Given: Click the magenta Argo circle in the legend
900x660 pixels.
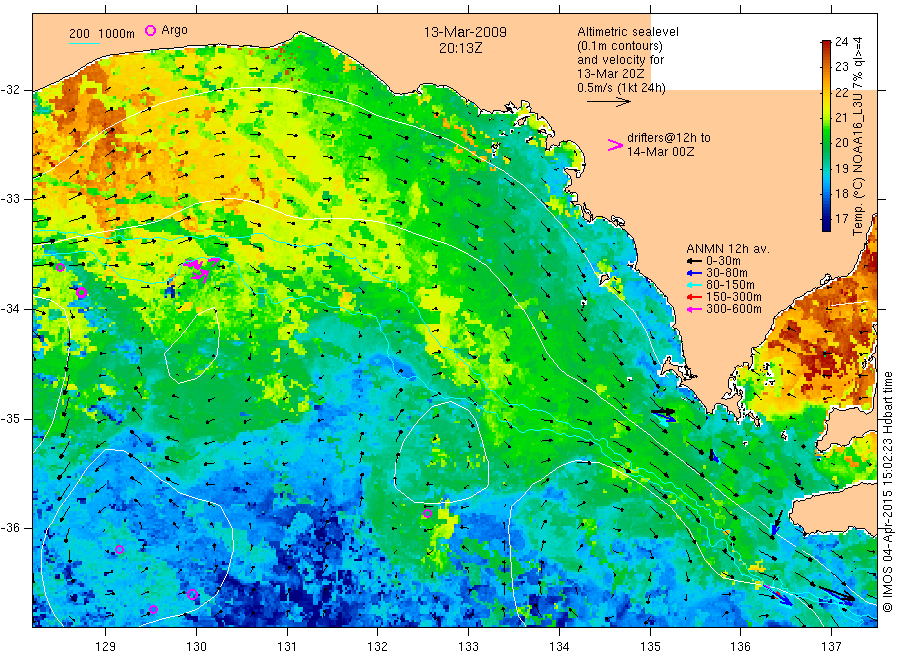Looking at the screenshot, I should coord(150,30).
